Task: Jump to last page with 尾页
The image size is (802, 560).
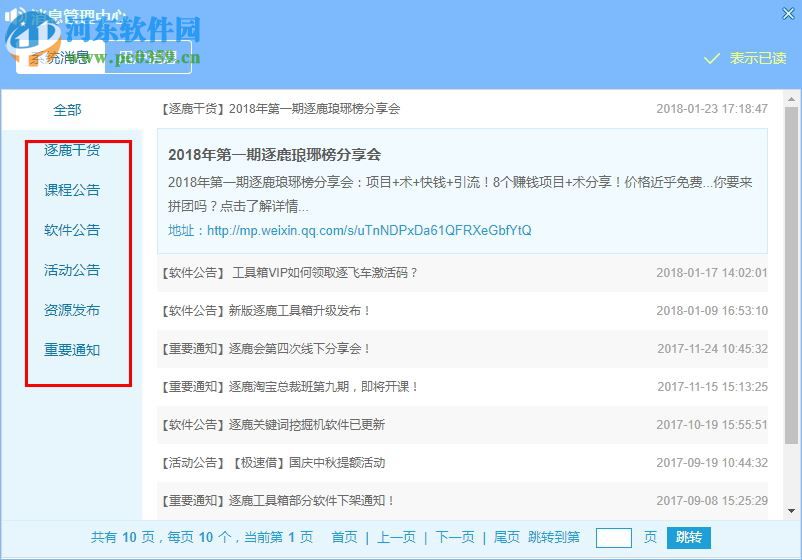Action: [x=506, y=537]
